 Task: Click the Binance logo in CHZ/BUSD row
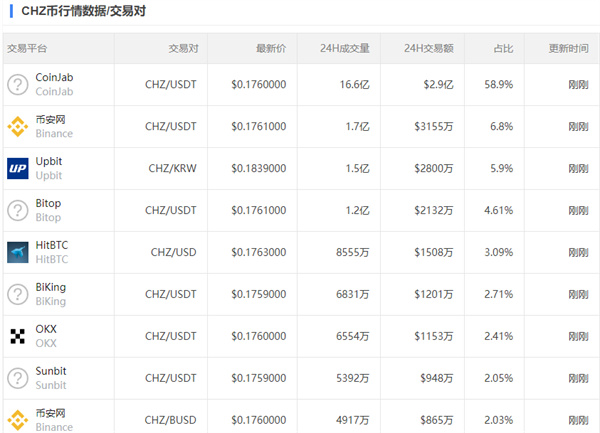[x=18, y=419]
